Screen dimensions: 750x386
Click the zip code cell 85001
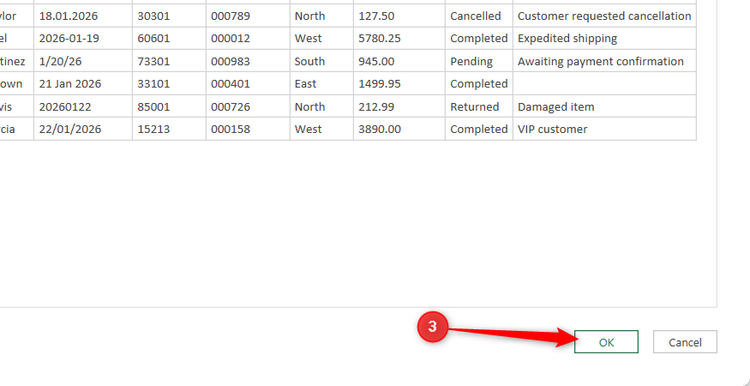(x=169, y=106)
